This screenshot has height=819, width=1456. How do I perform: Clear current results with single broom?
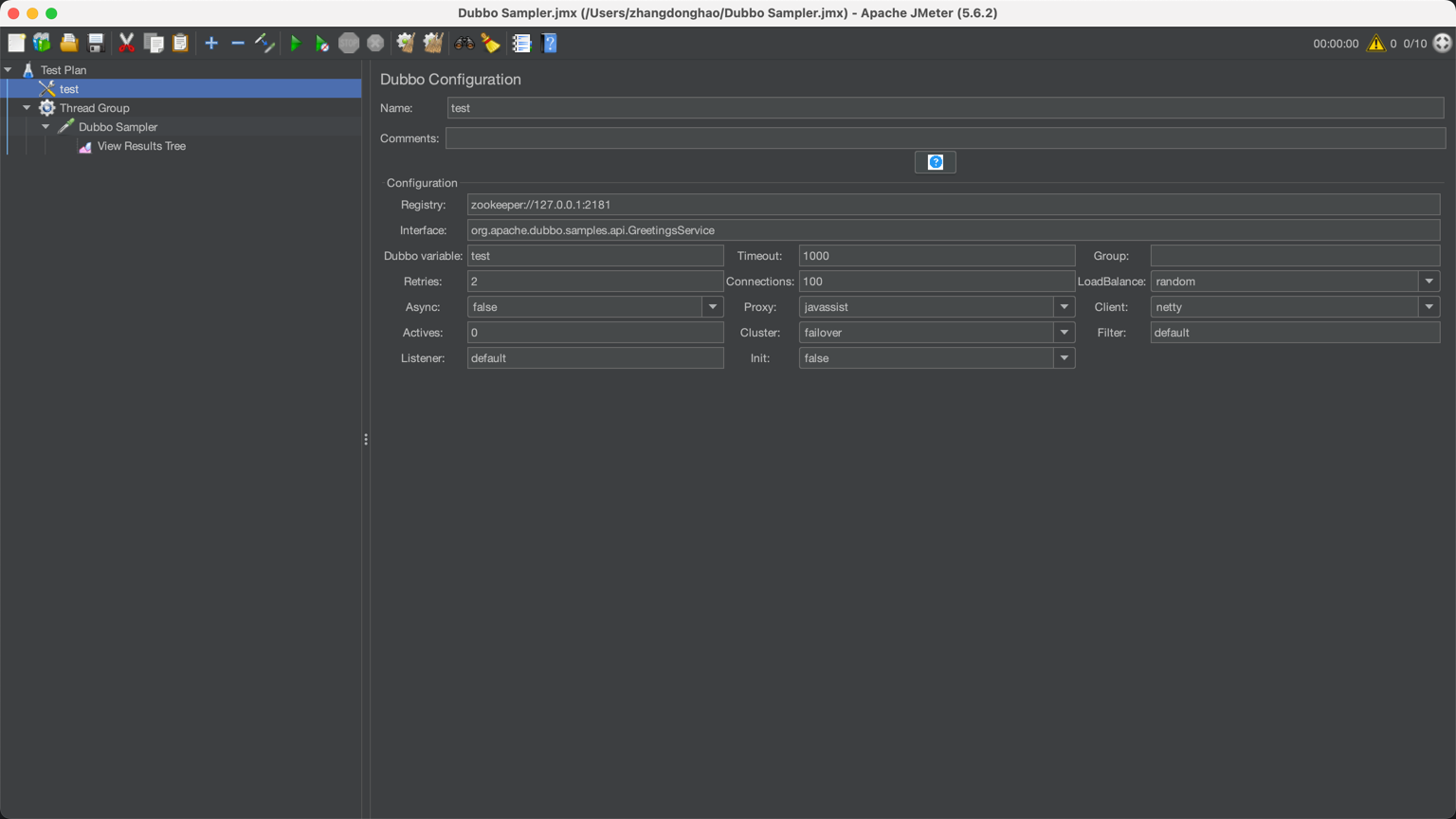point(406,43)
